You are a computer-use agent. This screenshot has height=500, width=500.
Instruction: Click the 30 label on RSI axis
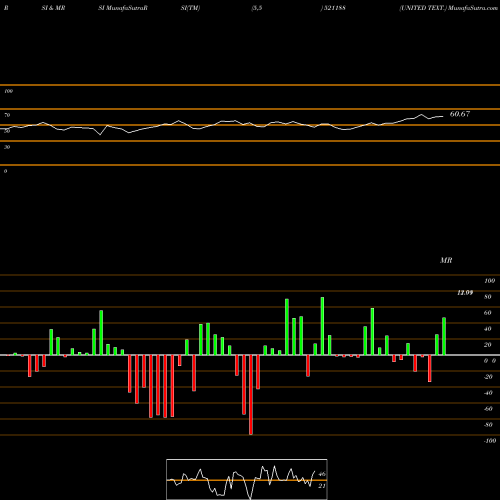click(x=7, y=147)
